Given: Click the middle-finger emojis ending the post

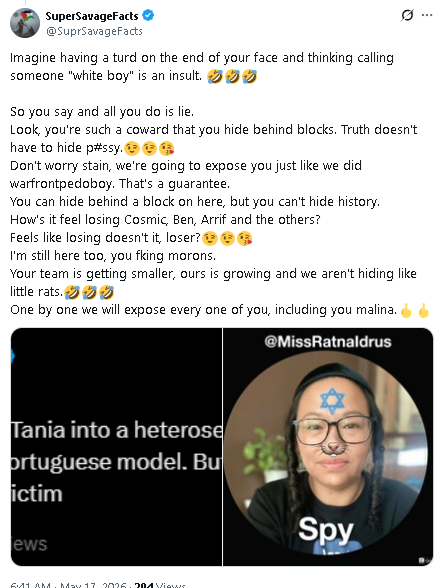Looking at the screenshot, I should click(415, 310).
